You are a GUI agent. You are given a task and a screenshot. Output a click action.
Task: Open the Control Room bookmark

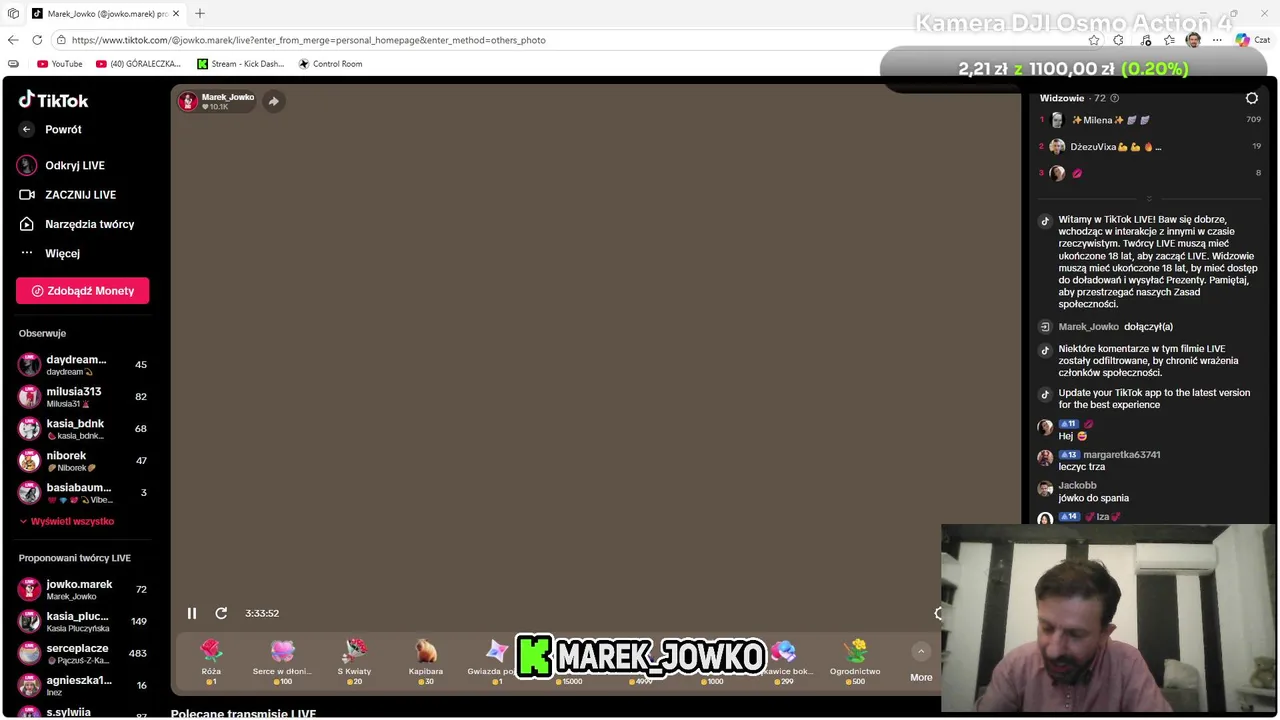(331, 64)
